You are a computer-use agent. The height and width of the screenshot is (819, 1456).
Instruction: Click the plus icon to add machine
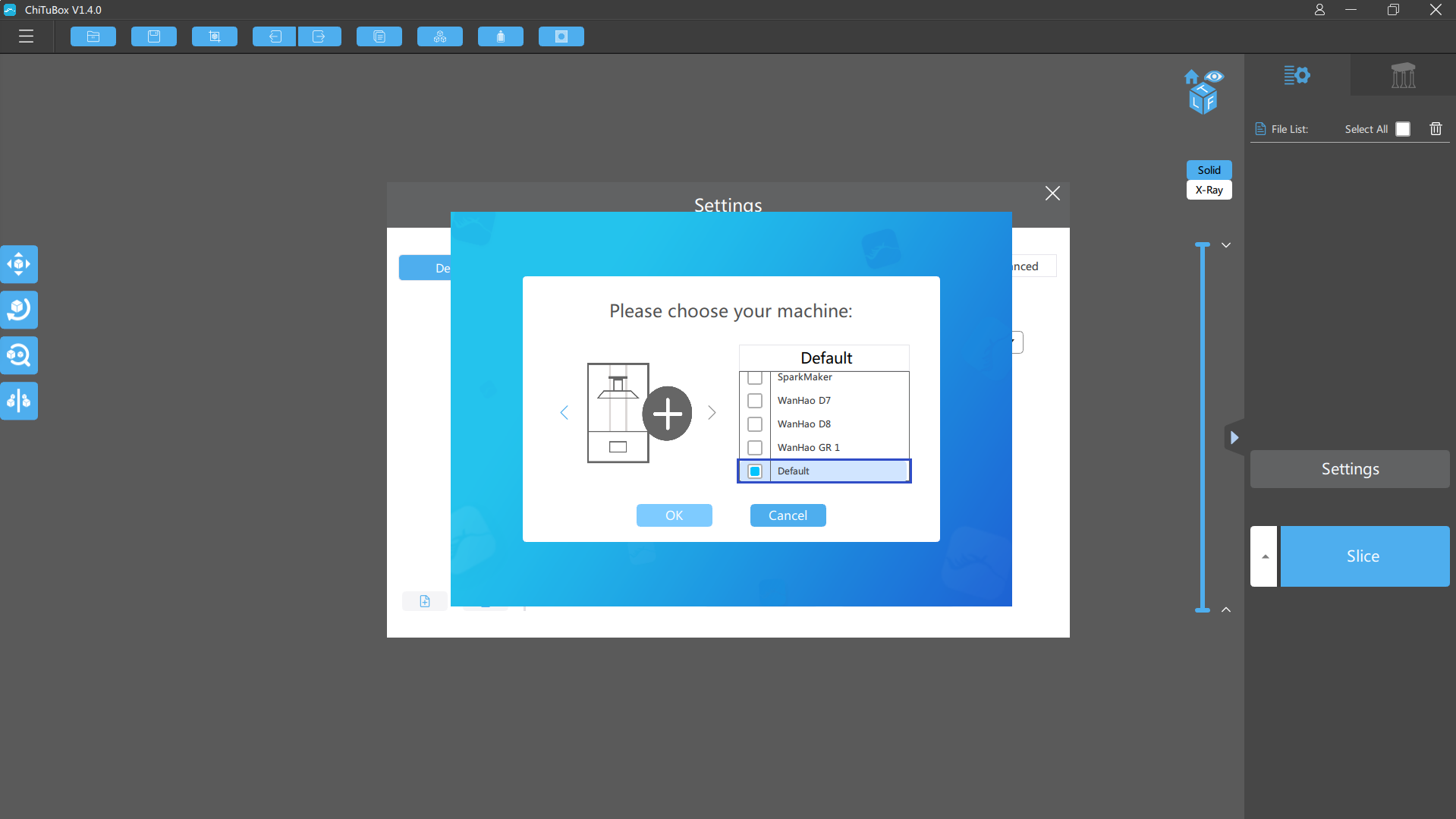point(667,414)
